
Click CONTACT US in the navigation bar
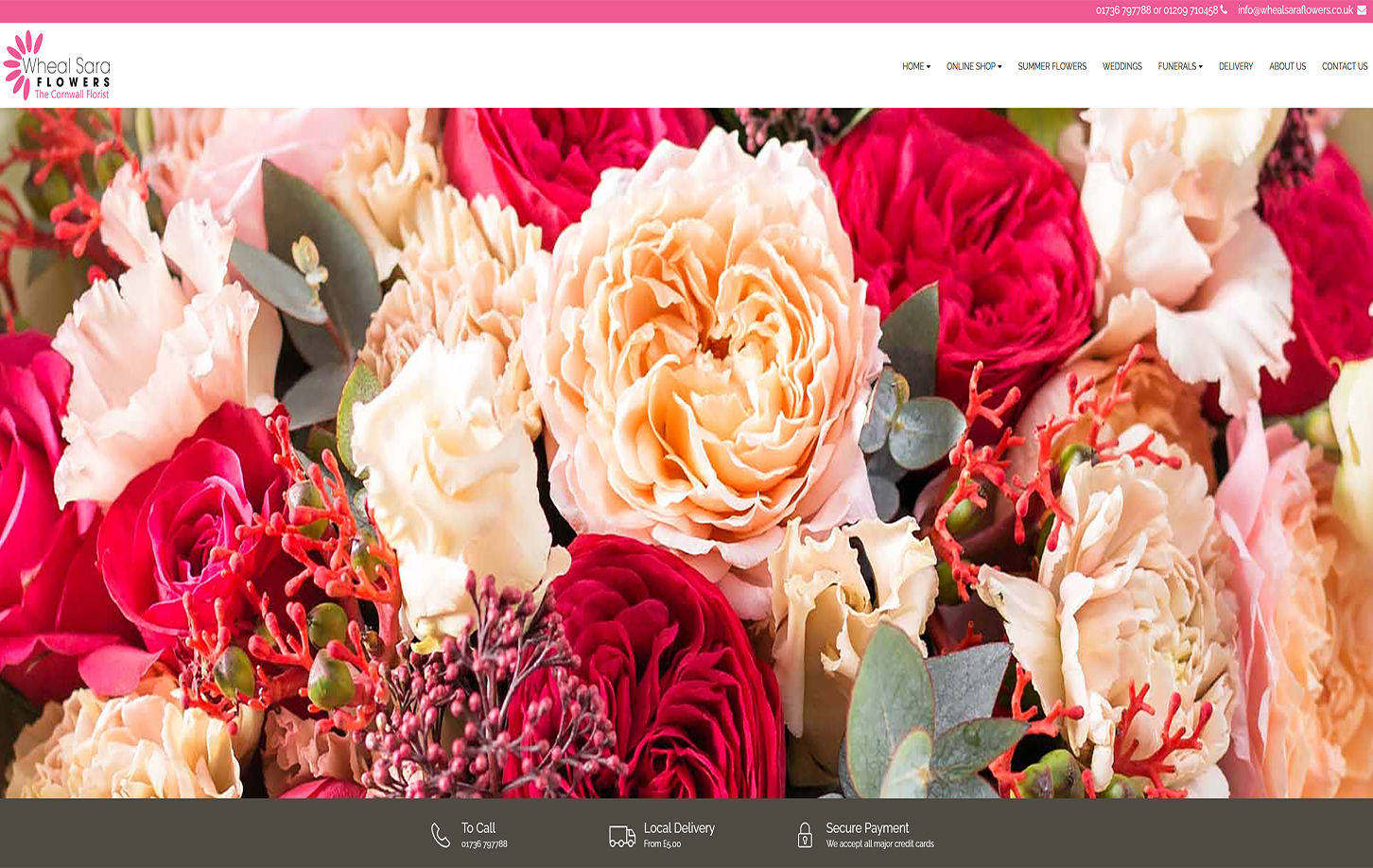1344,66
